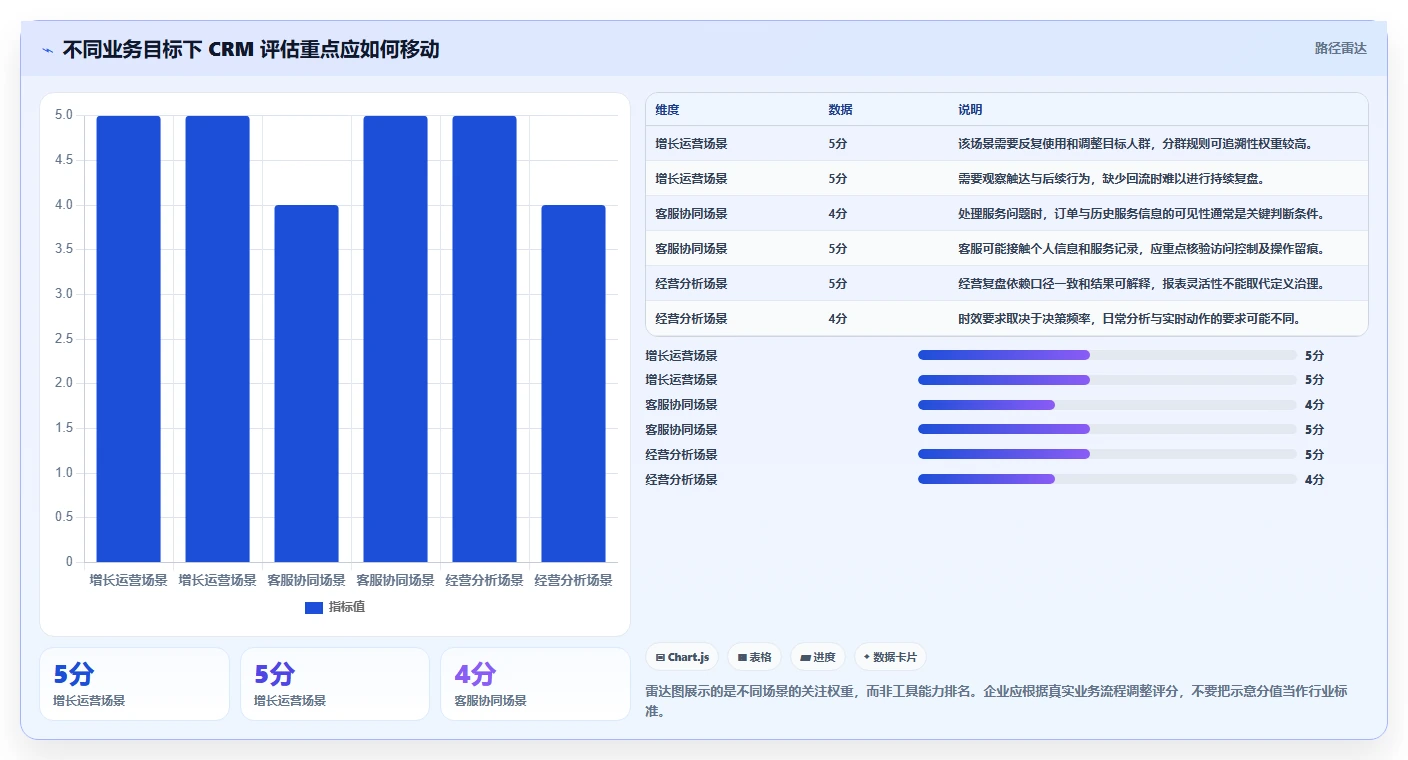Click the 经营分析场景 progress bar showing 5分
The image size is (1408, 760).
click(x=1107, y=455)
